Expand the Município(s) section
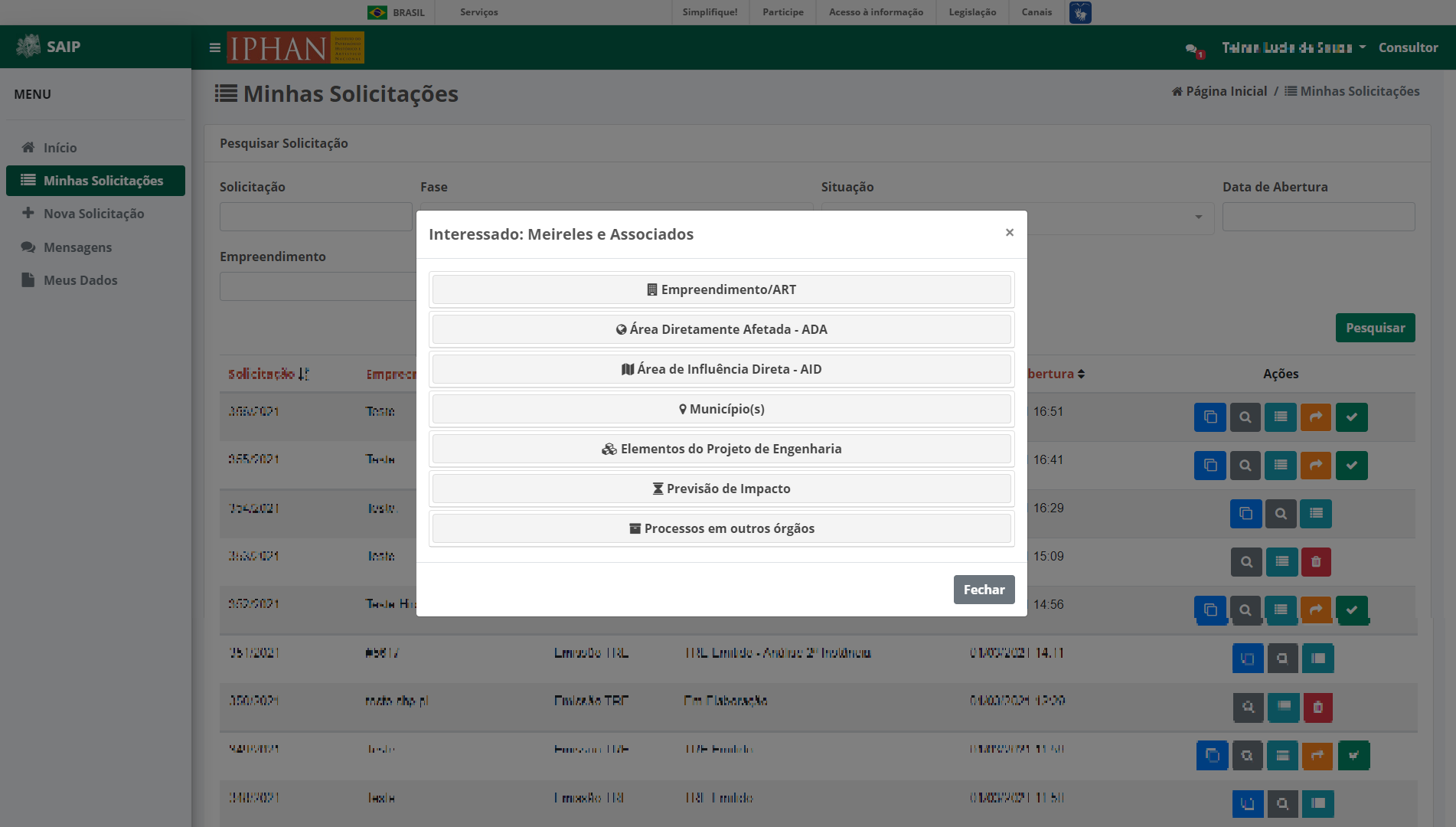This screenshot has width=1456, height=827. click(x=722, y=409)
